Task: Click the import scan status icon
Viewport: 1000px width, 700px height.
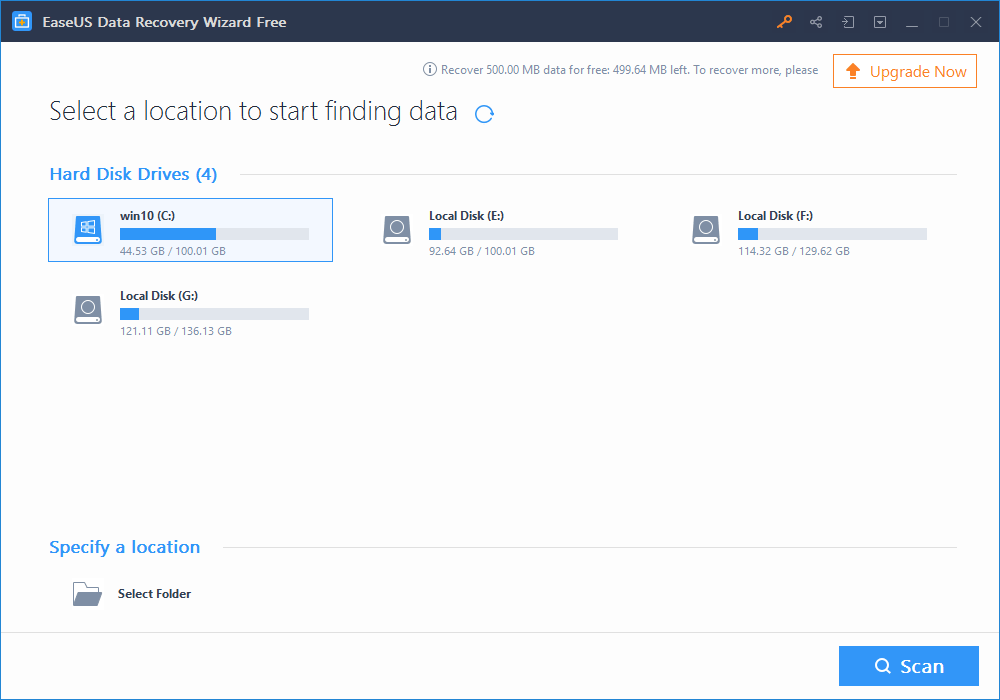Action: pos(848,22)
